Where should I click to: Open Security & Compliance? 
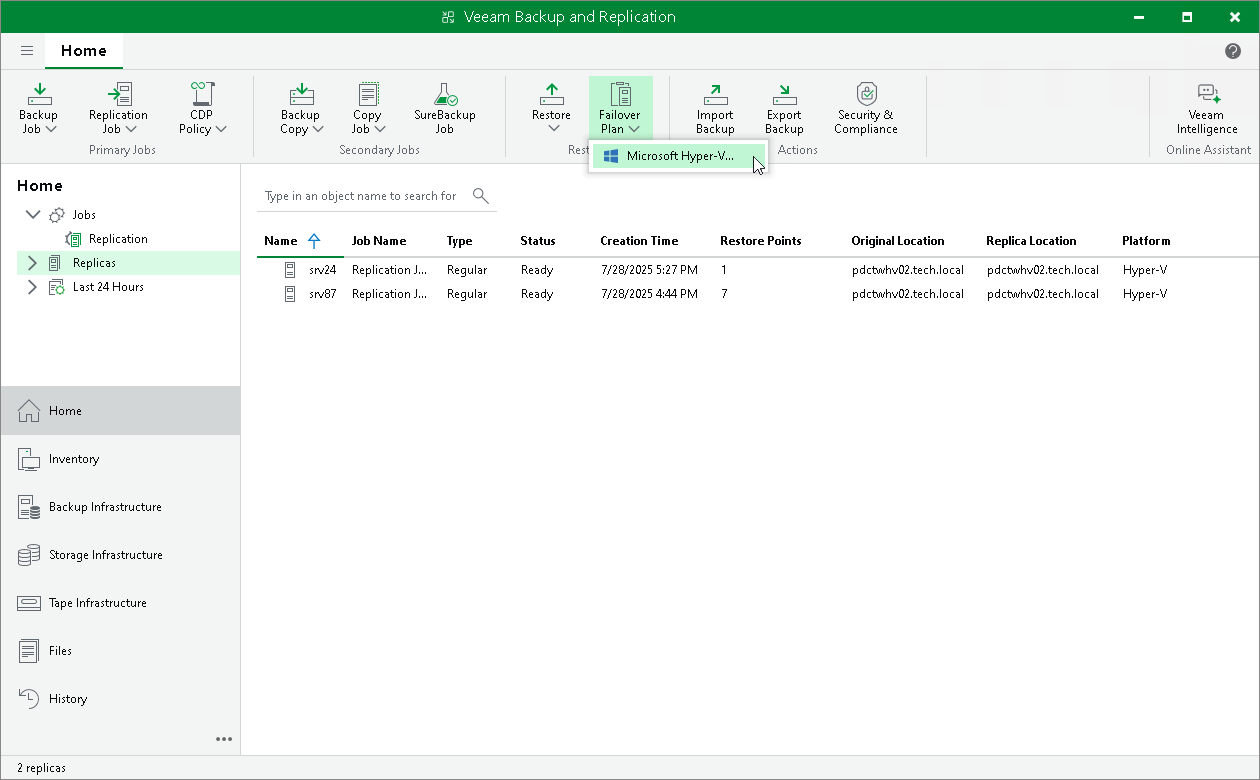click(x=867, y=108)
